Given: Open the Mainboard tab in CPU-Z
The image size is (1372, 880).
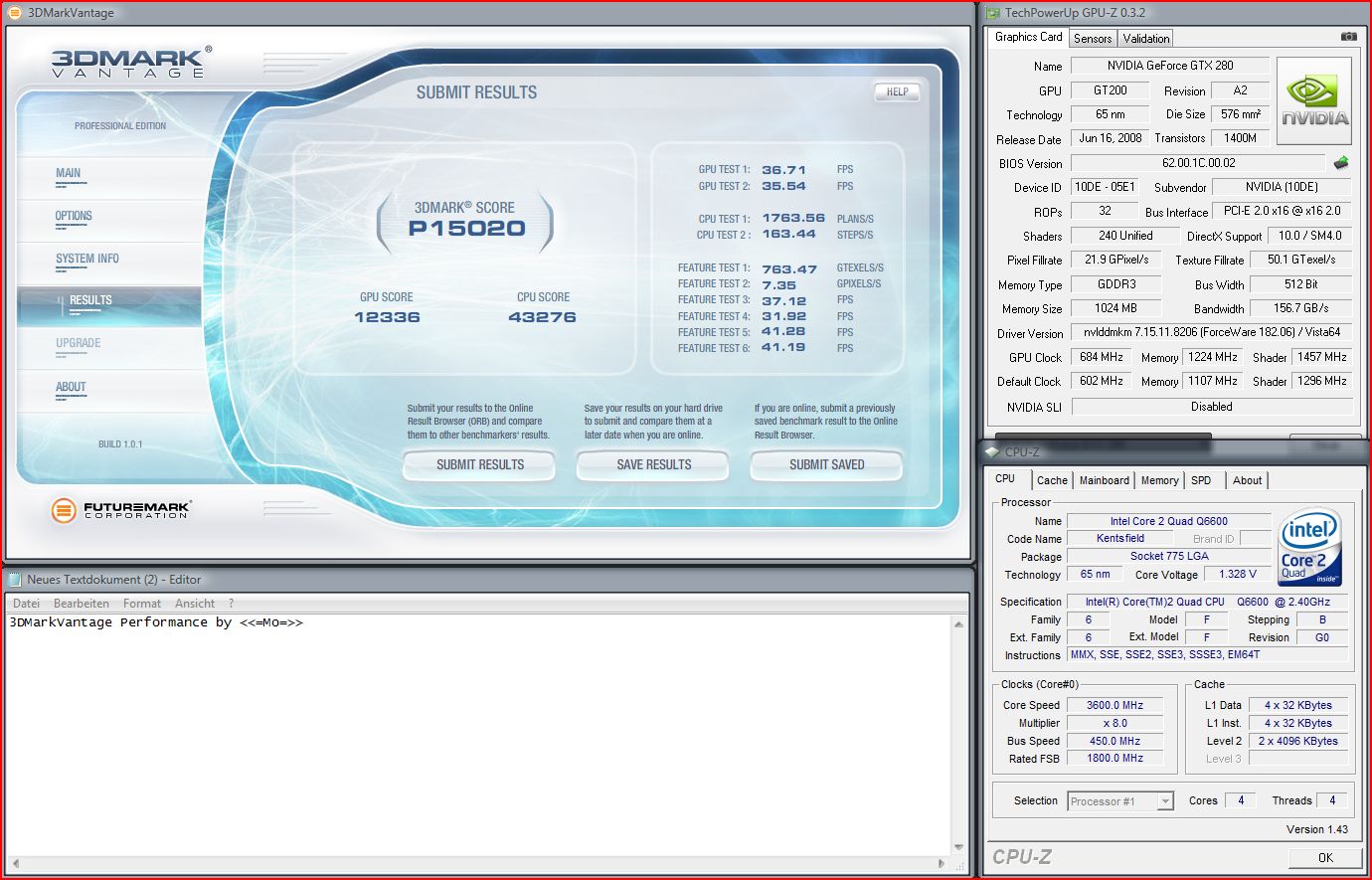Looking at the screenshot, I should pyautogui.click(x=1105, y=480).
